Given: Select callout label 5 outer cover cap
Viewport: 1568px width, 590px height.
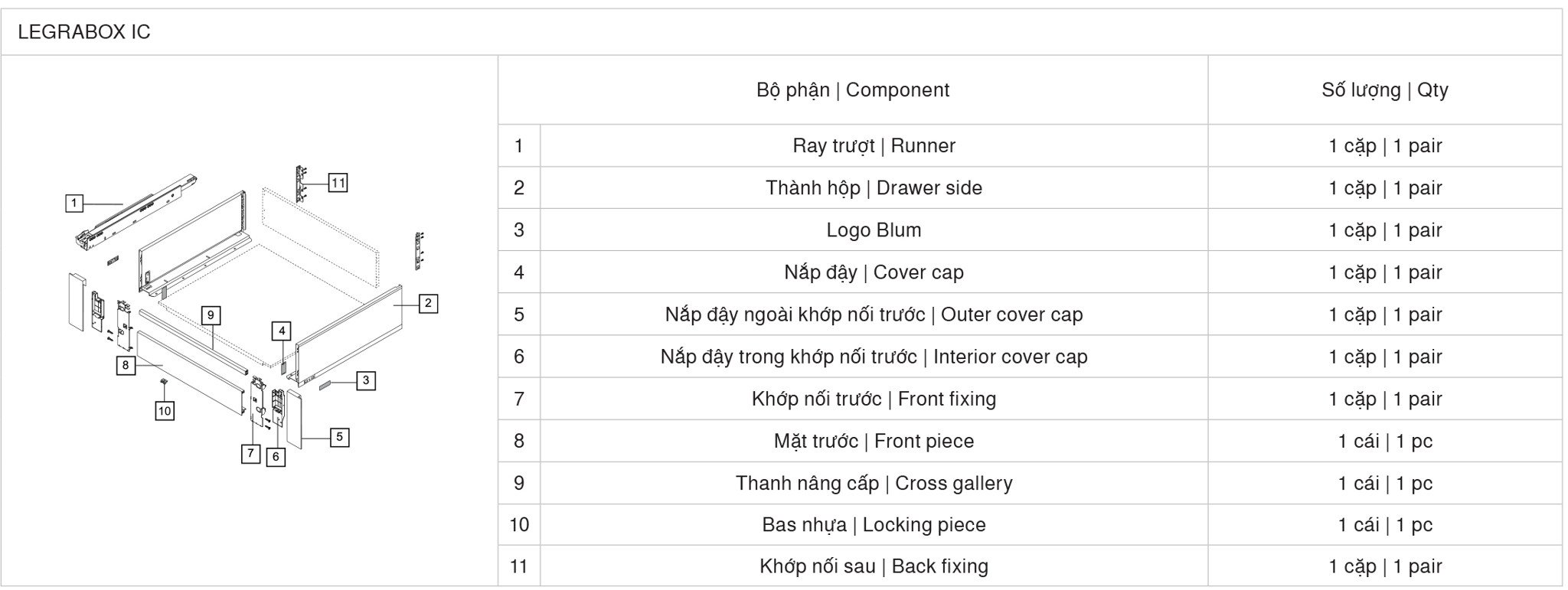Looking at the screenshot, I should [x=339, y=438].
